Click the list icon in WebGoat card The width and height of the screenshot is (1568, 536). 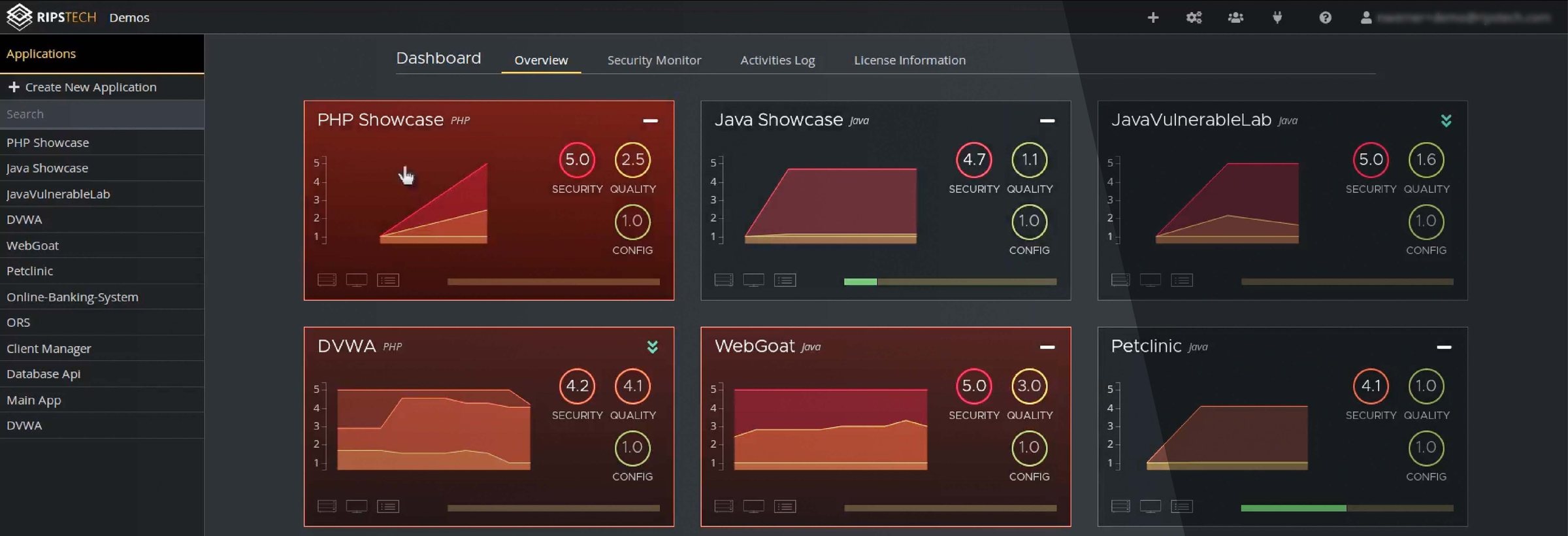tap(785, 506)
